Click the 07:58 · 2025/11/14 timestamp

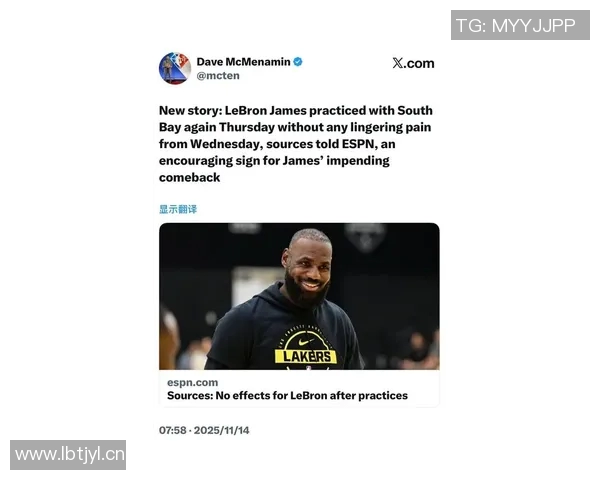(x=204, y=430)
